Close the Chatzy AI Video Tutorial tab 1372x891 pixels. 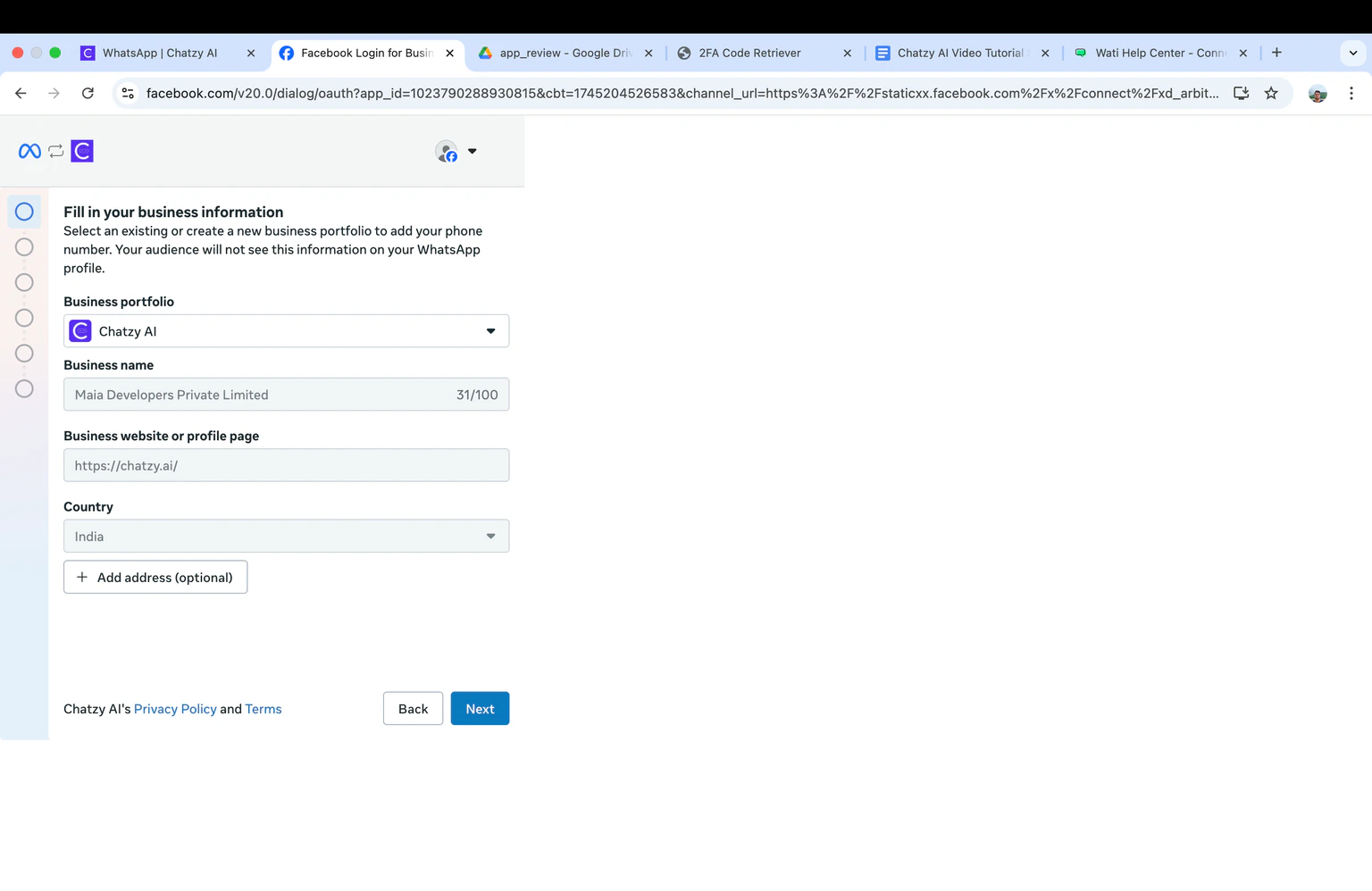point(1045,53)
